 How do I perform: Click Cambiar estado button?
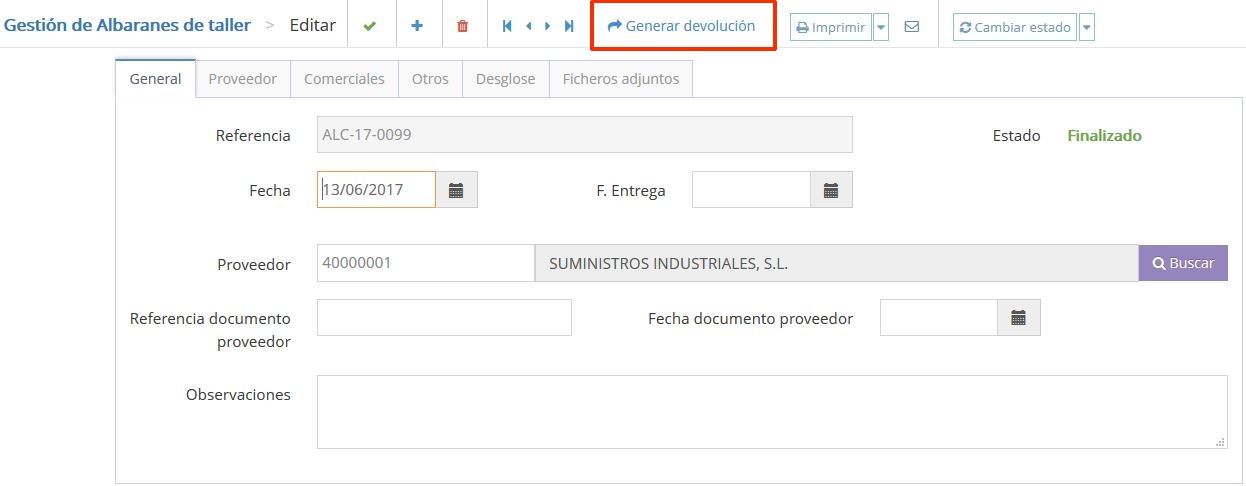coord(1015,27)
